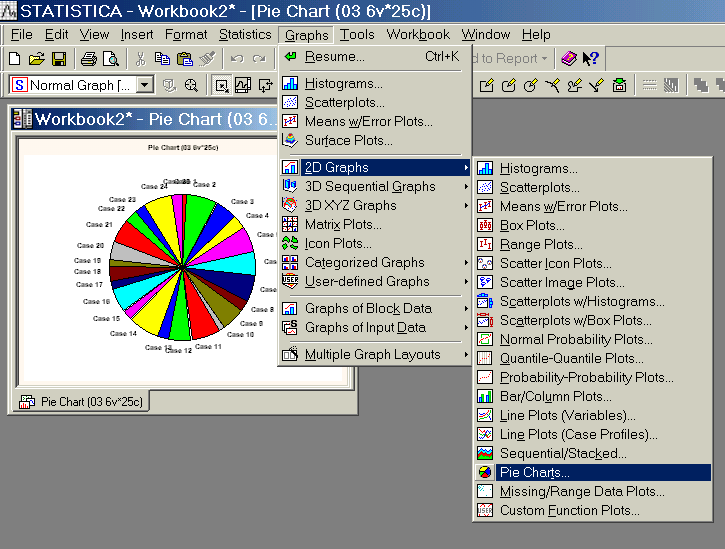Choose Normal Probability Plots... entry

coord(593,339)
